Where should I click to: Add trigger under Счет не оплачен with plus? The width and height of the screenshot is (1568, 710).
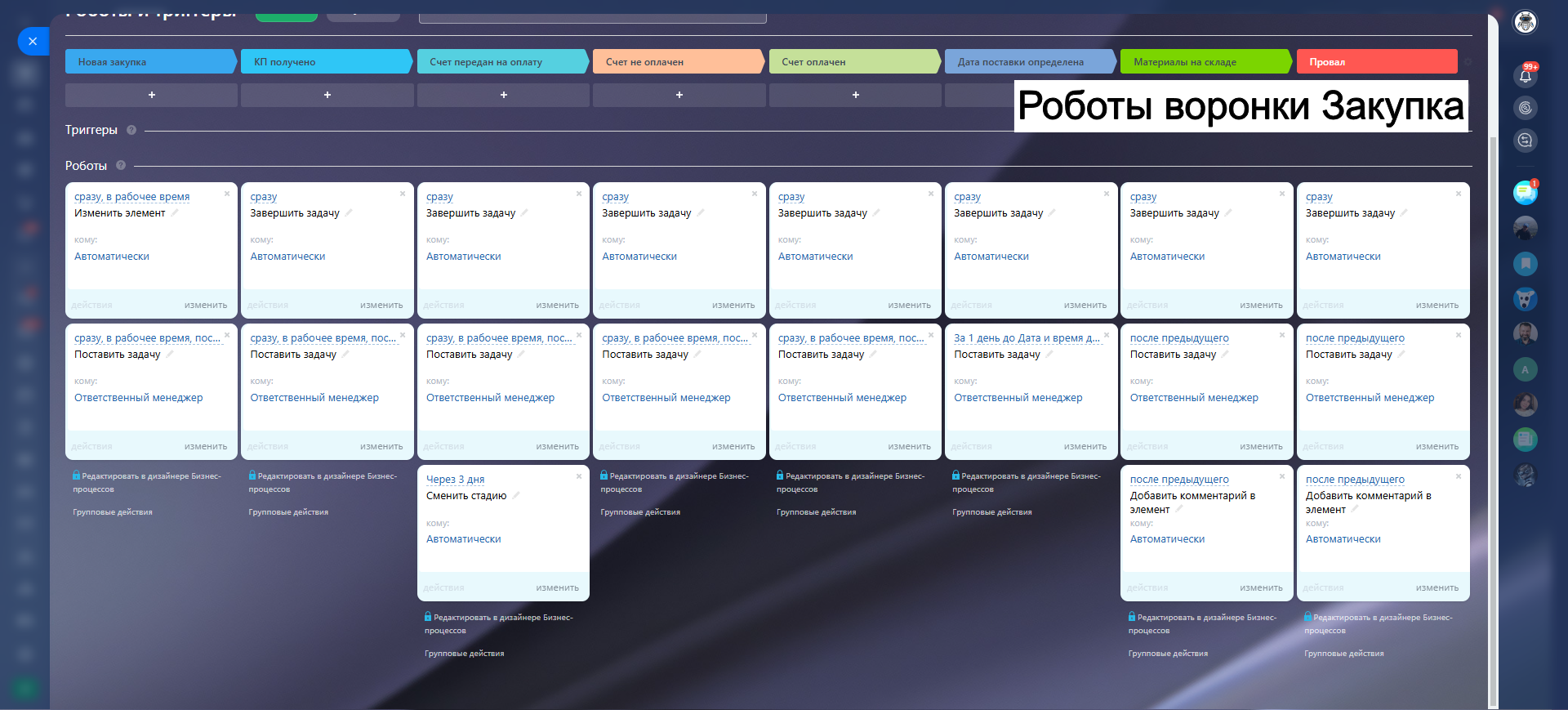[679, 95]
